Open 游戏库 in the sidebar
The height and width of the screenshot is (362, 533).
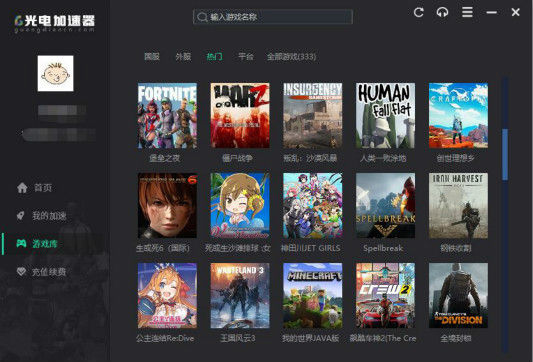tap(45, 244)
